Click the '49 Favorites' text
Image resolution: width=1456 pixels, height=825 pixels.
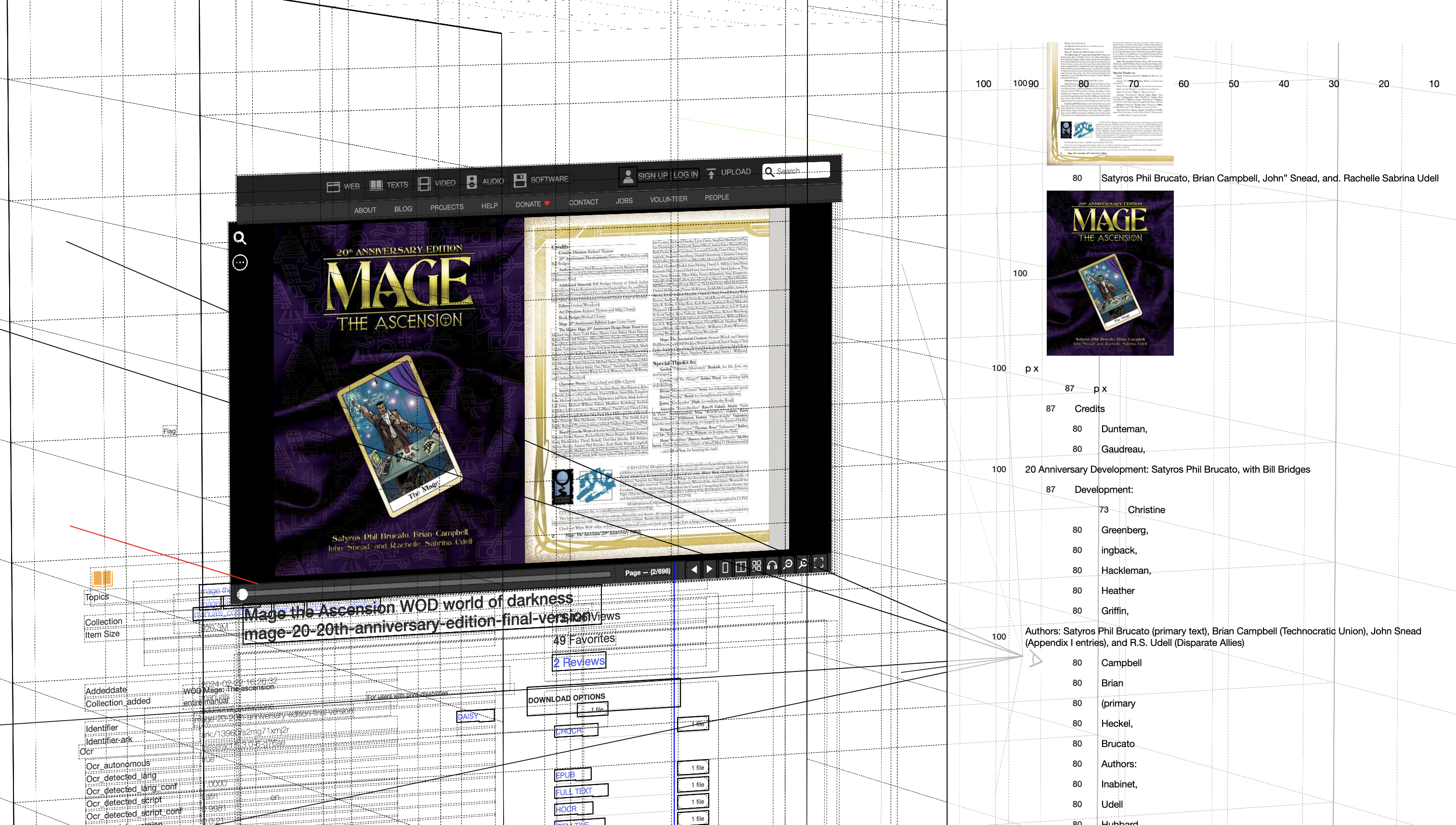tap(584, 639)
